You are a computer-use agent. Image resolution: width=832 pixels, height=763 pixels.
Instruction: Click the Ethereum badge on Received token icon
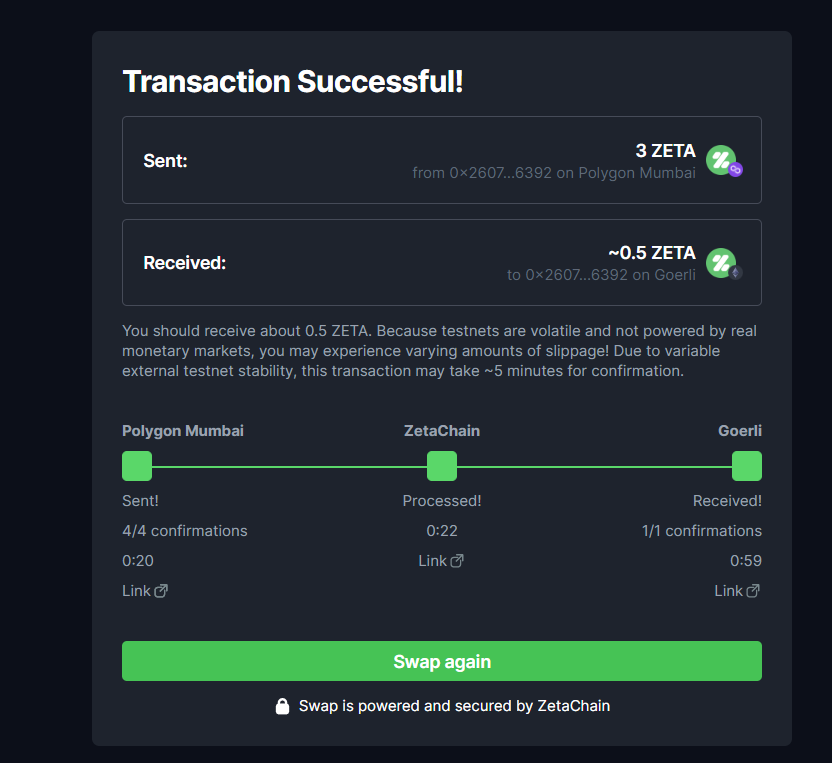tap(735, 273)
